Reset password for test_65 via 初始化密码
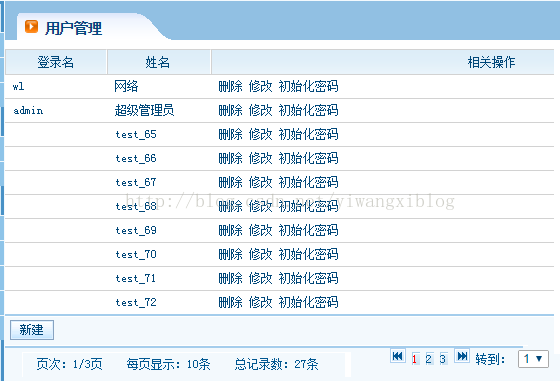The width and height of the screenshot is (560, 381). click(308, 134)
